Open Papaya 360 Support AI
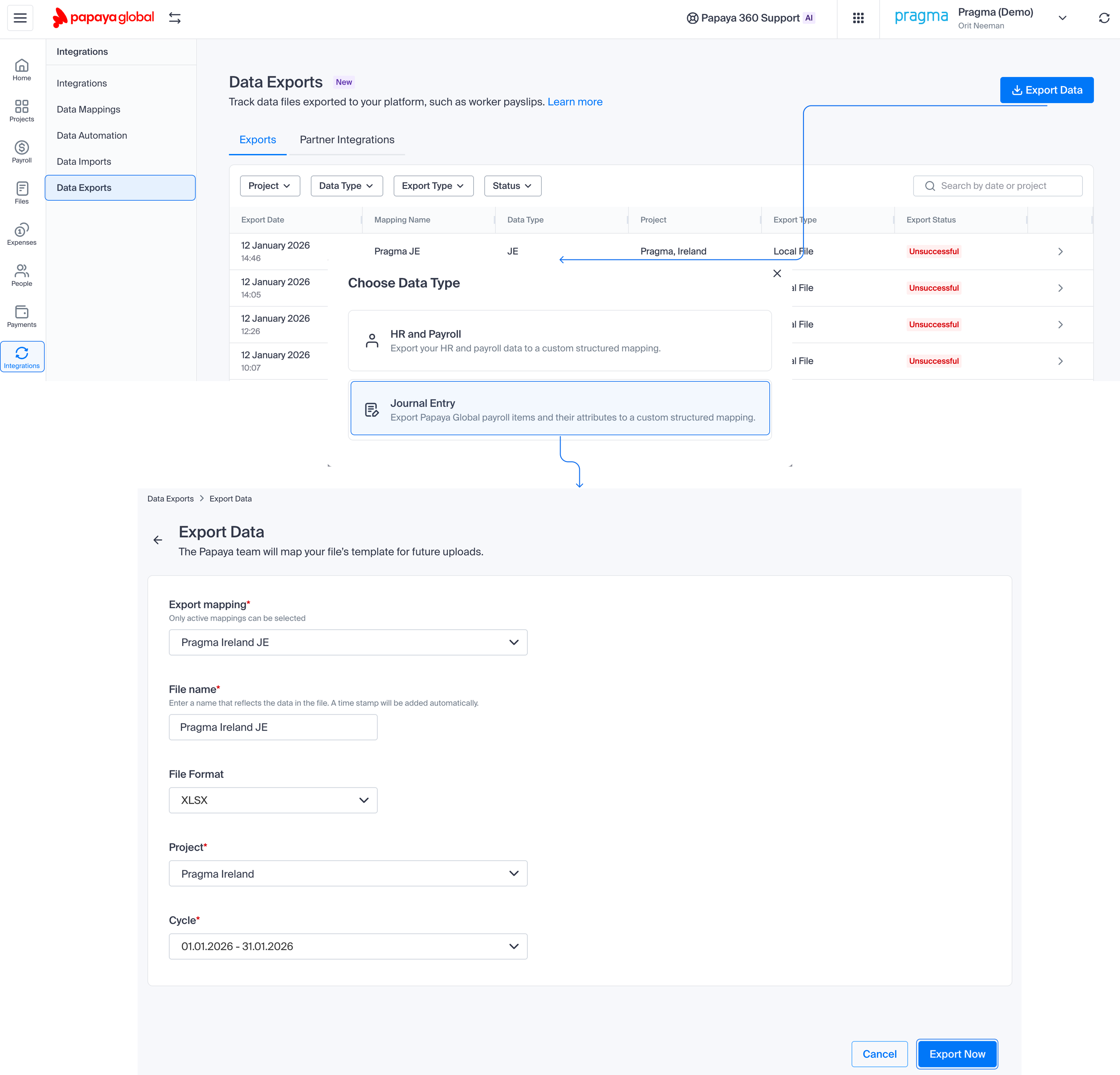This screenshot has width=1120, height=1075. [x=751, y=18]
